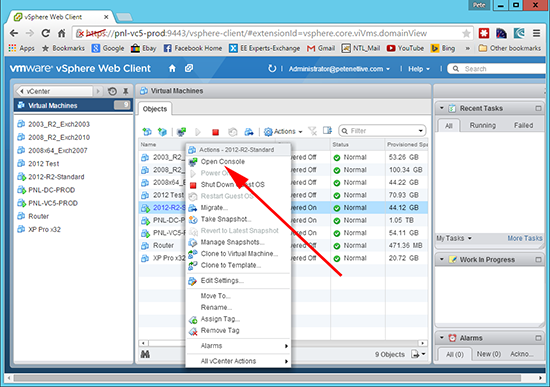Maximize the Recent Tasks panel

(538, 108)
